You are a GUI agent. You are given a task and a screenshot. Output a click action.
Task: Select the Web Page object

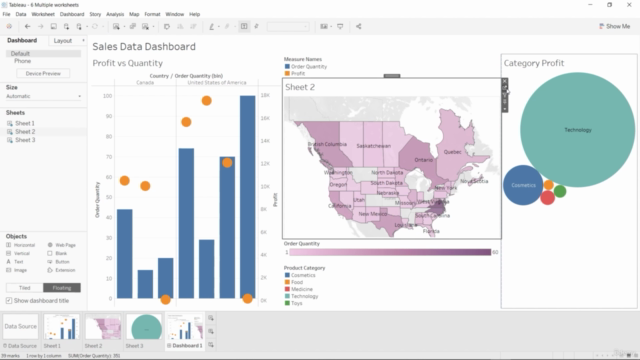(x=62, y=245)
